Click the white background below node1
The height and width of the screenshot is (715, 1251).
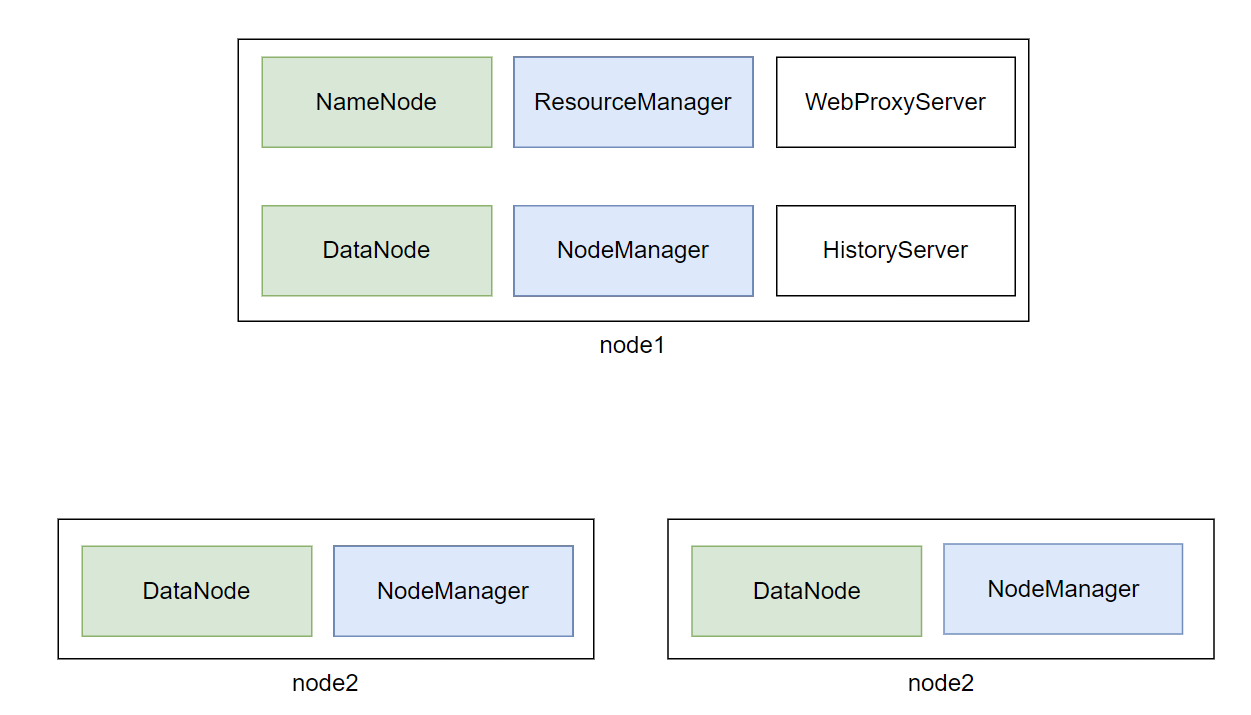pyautogui.click(x=633, y=430)
